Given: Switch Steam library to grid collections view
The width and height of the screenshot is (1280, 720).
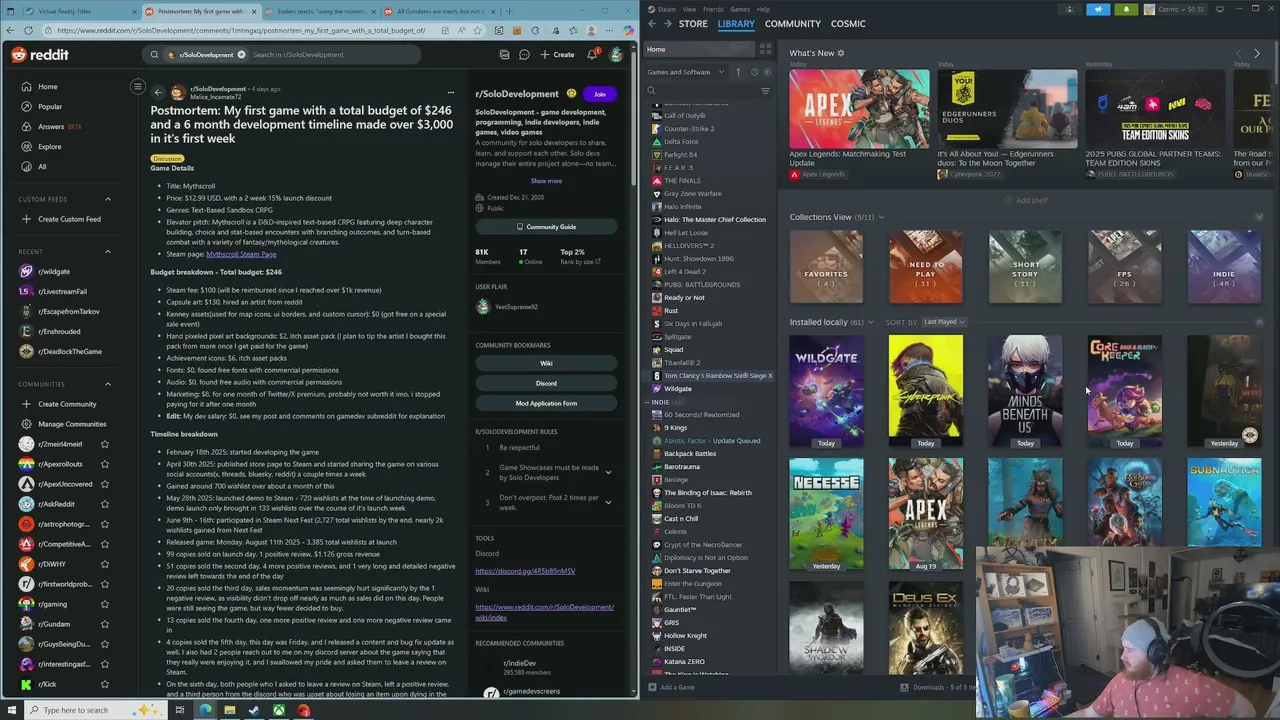Looking at the screenshot, I should pyautogui.click(x=765, y=49).
